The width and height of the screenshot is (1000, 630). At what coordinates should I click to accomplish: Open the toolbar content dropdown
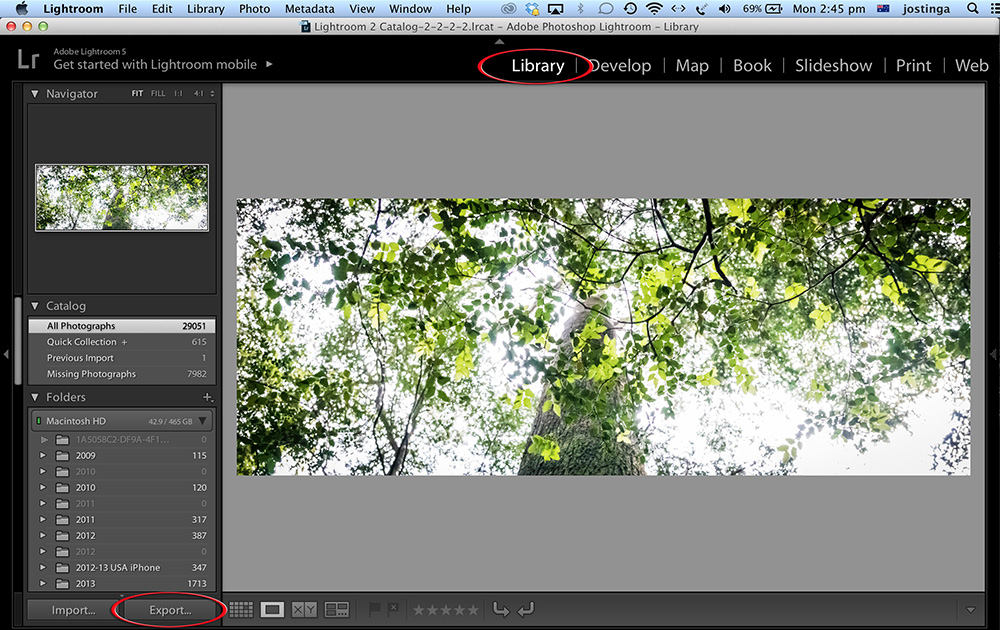click(969, 609)
